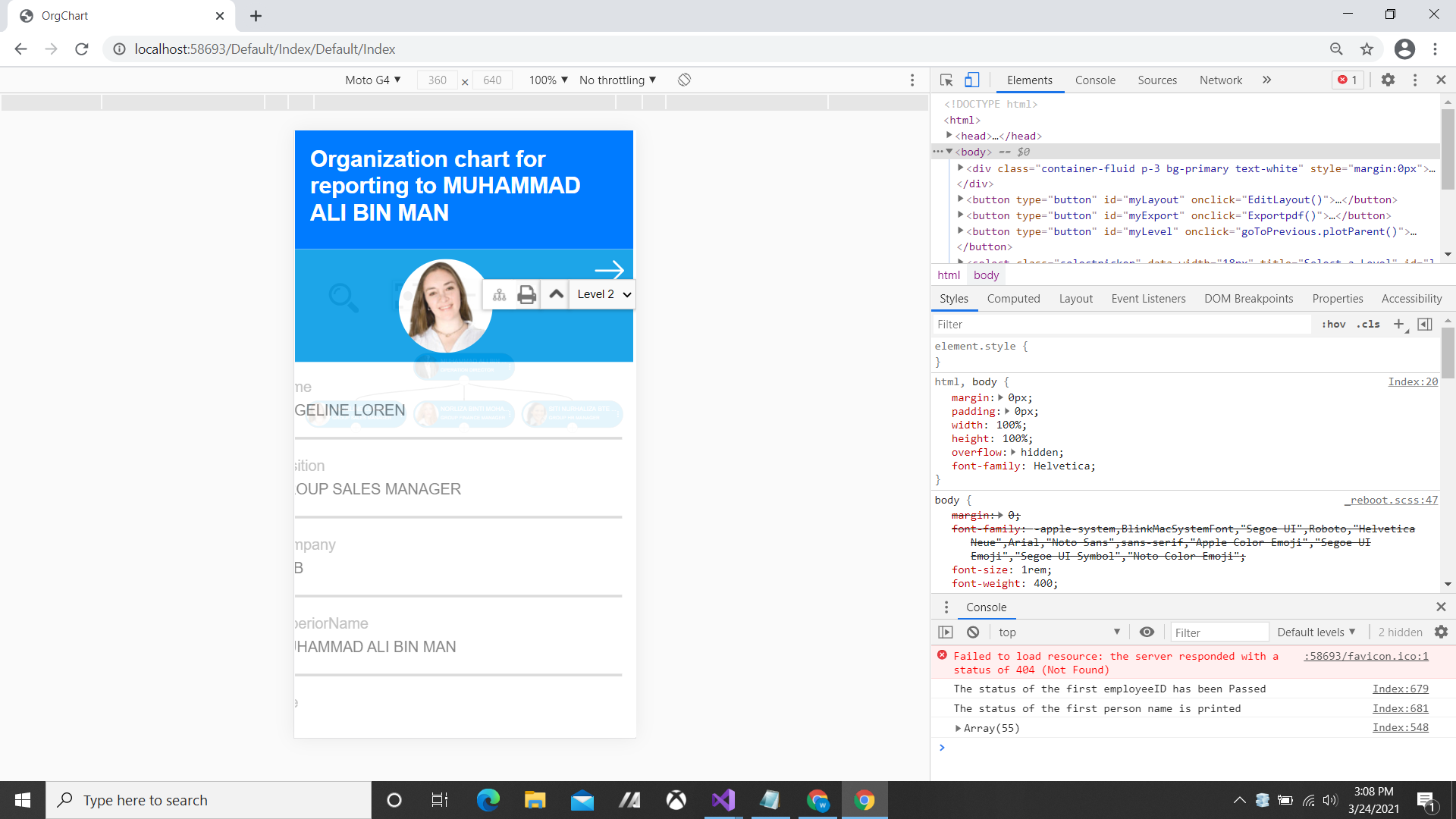Toggle the device toolbar icon
Screen dimensions: 1456x819
pos(971,80)
